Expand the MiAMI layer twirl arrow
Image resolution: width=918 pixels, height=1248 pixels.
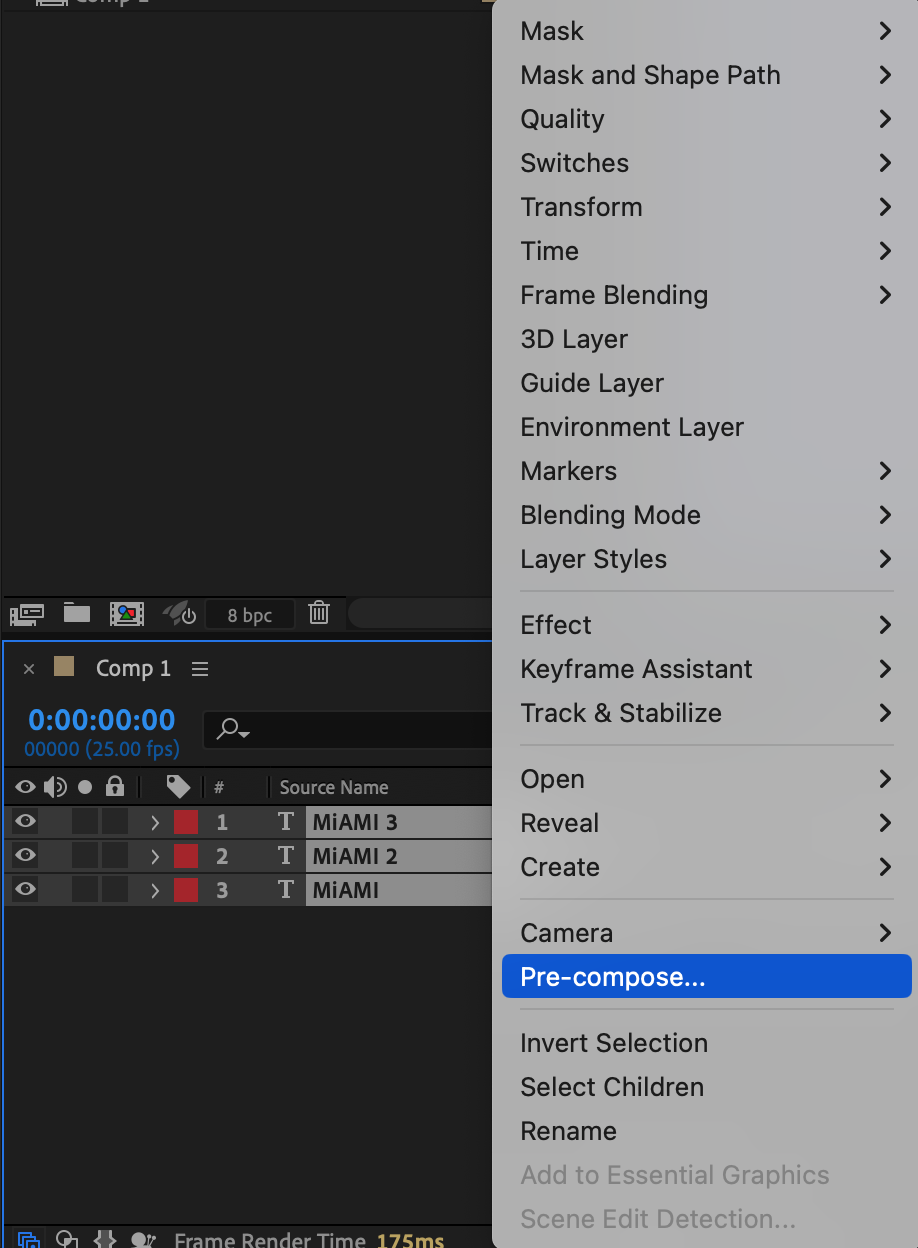(x=155, y=890)
